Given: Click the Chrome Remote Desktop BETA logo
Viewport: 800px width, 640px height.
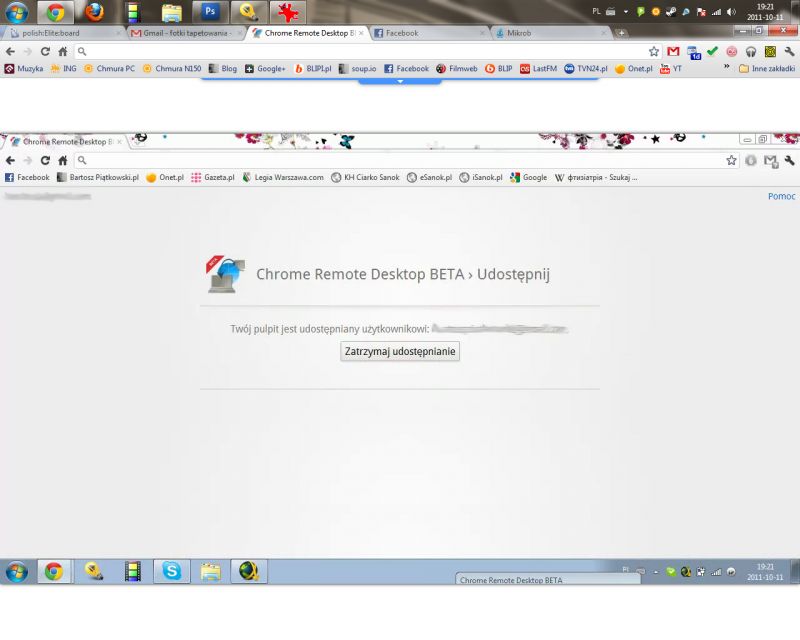Looking at the screenshot, I should (226, 274).
